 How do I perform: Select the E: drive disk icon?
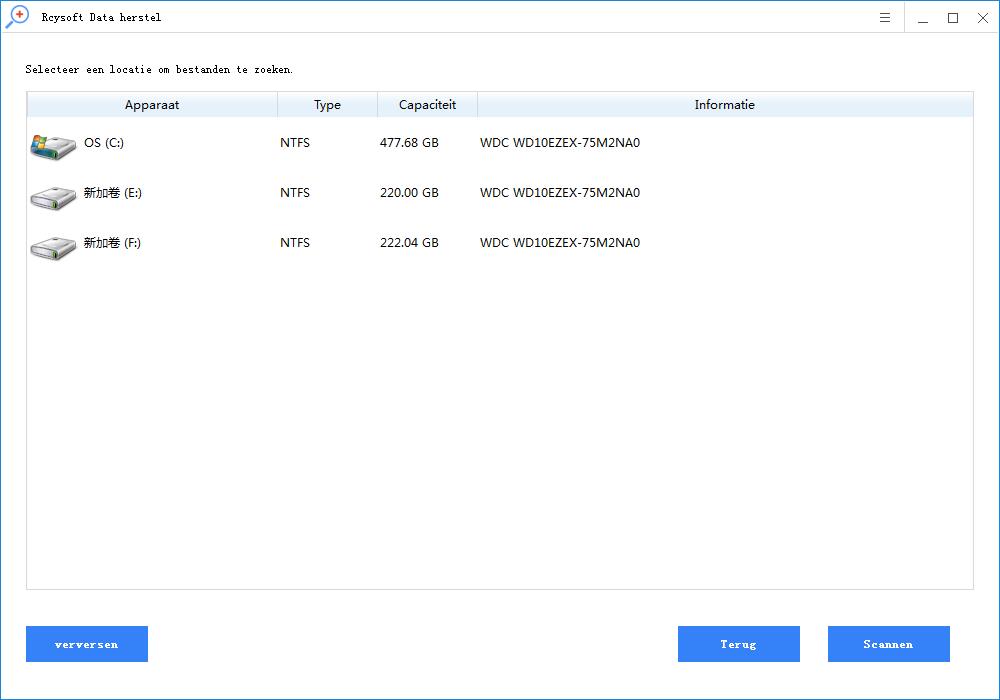(x=53, y=196)
